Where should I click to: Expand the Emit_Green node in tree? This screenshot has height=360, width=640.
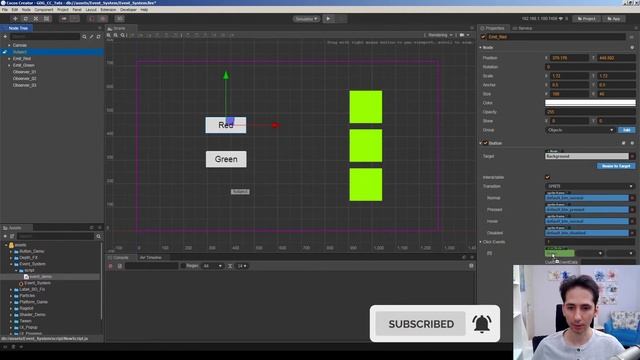9,65
